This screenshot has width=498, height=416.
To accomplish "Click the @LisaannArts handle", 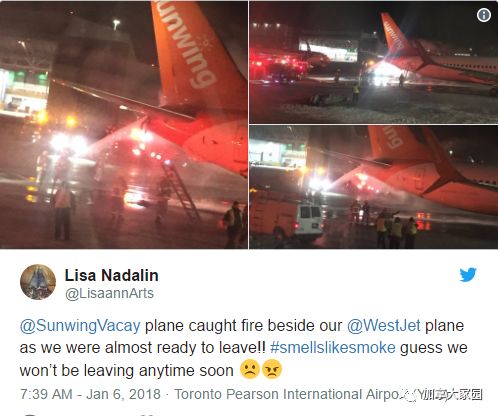I will tap(109, 293).
